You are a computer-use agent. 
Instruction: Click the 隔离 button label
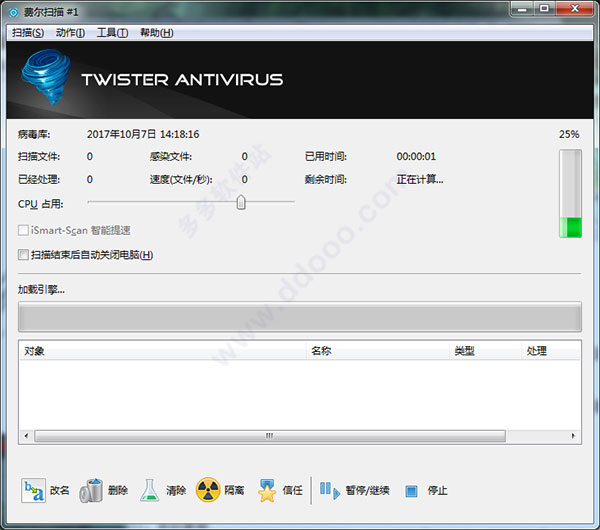coord(234,490)
